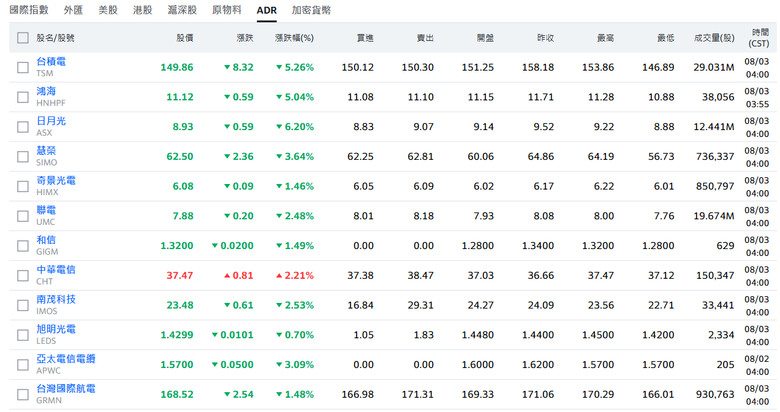Open the 日月光 stock link
Viewport: 780px width, 412px height.
click(51, 121)
